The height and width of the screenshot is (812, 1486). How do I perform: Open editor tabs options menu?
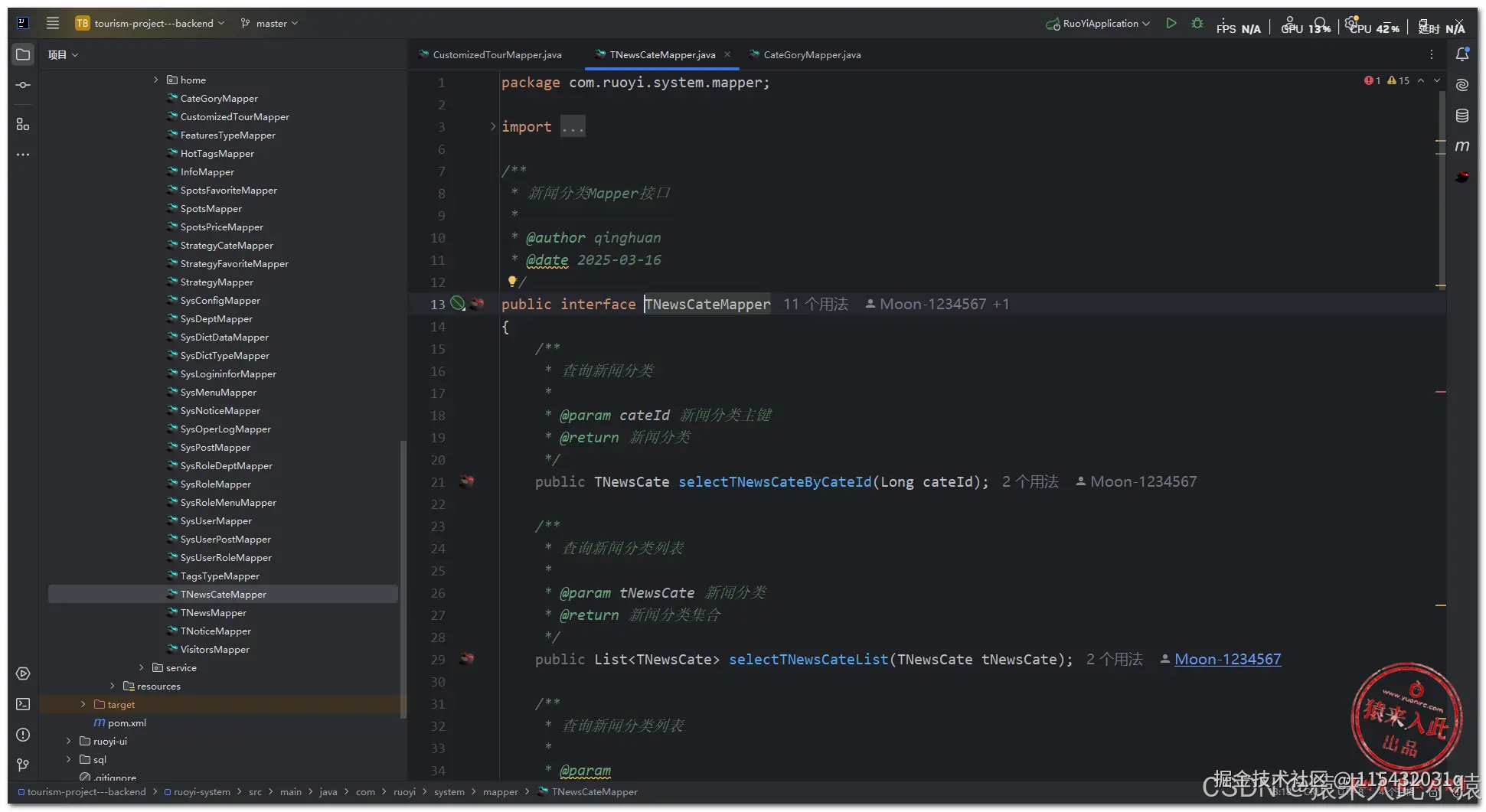pos(1431,54)
